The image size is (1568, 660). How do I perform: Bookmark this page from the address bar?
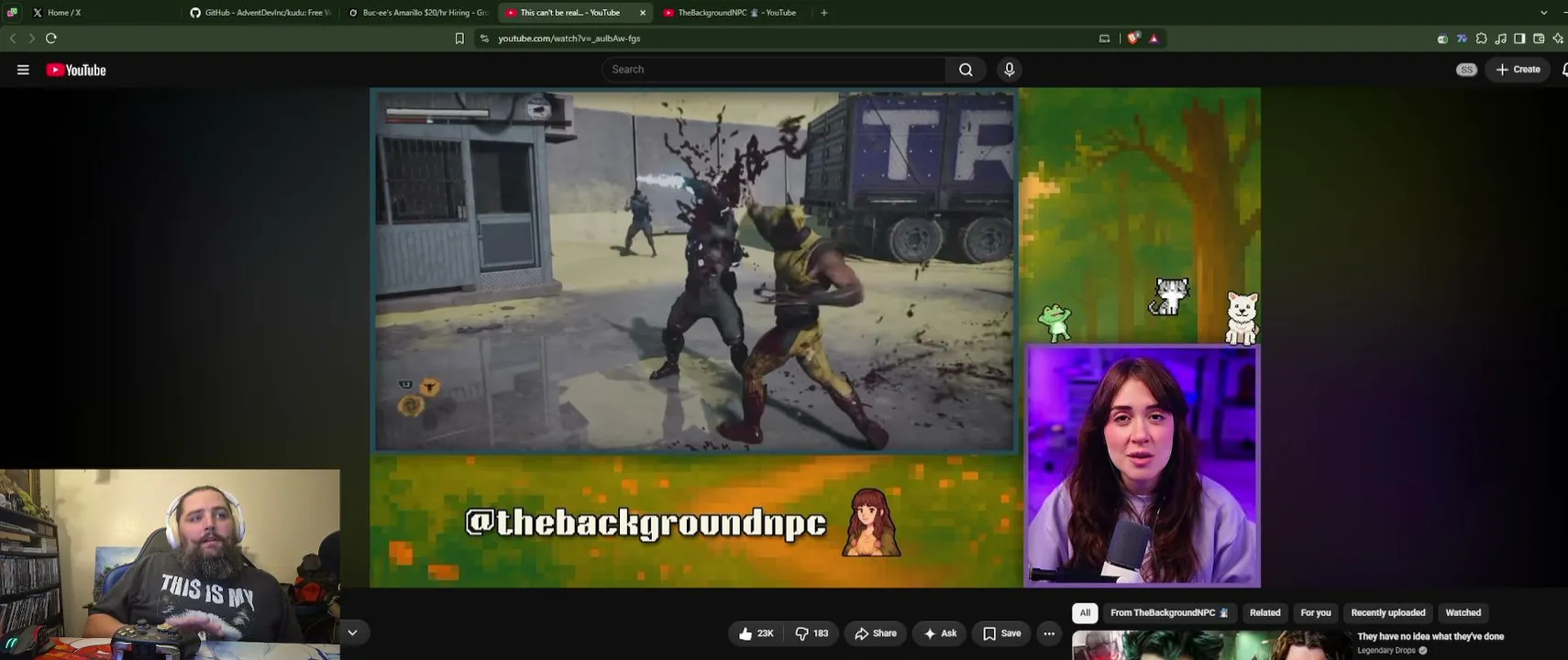click(459, 38)
